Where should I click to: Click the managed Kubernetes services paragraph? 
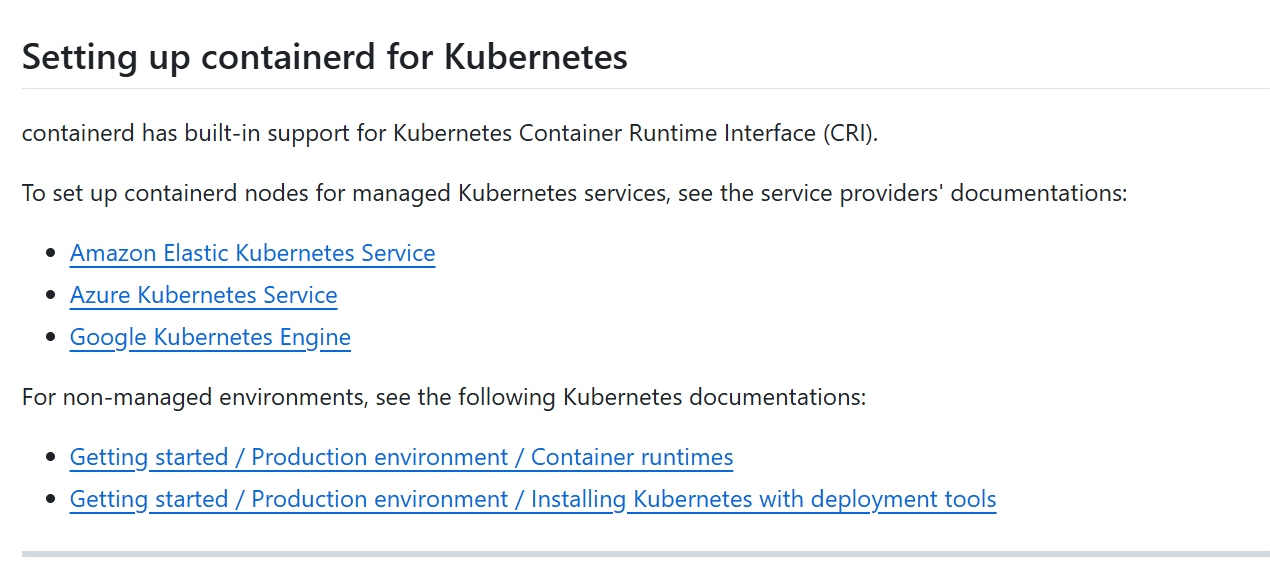point(574,192)
